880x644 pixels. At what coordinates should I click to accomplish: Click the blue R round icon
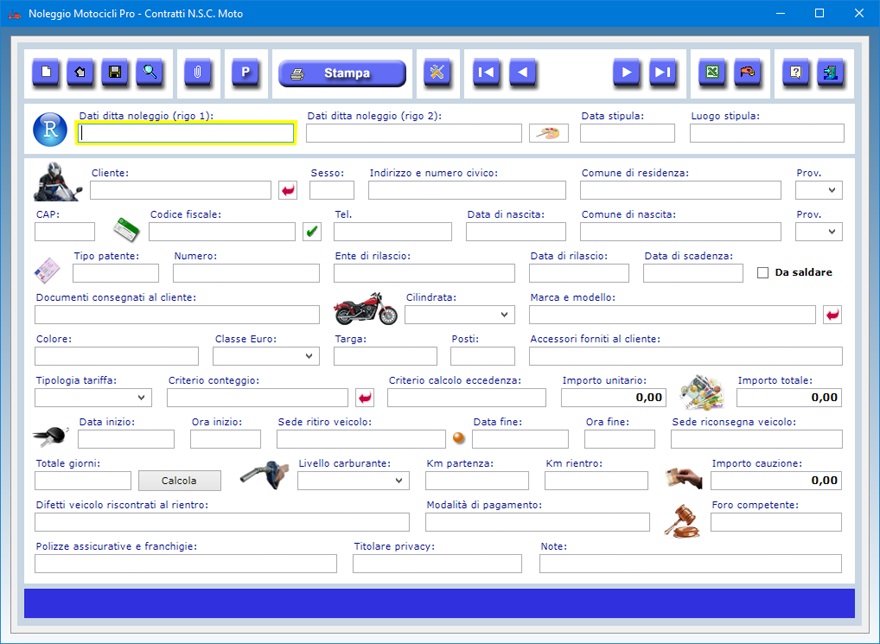point(50,130)
